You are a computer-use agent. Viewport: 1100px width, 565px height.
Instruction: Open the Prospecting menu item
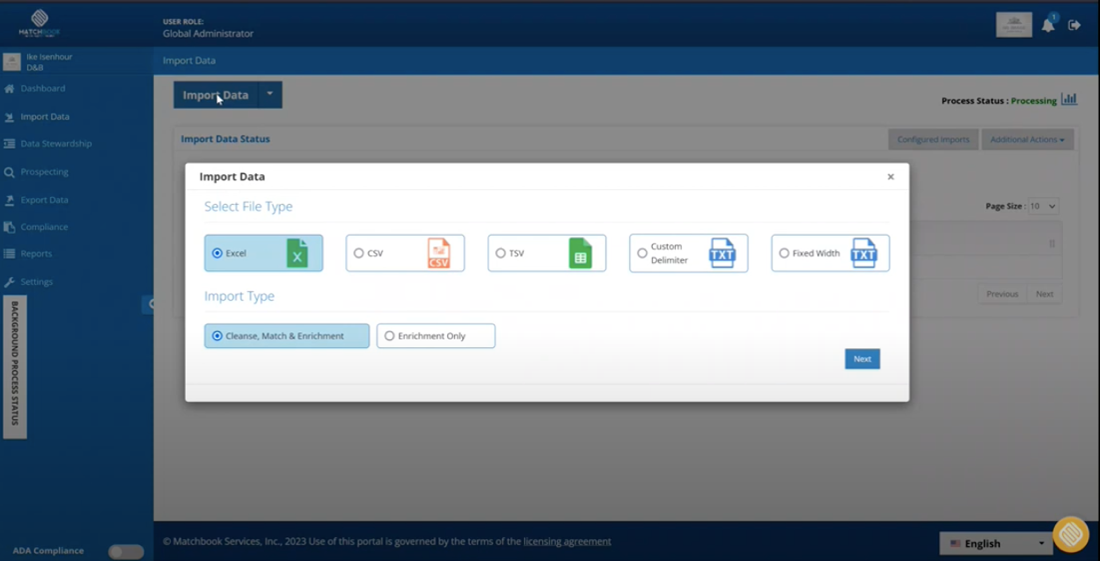[x=44, y=172]
